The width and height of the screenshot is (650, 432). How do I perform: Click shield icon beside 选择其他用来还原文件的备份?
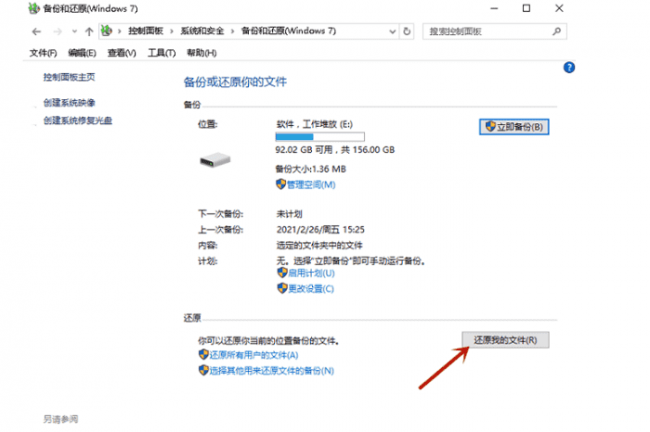[203, 370]
